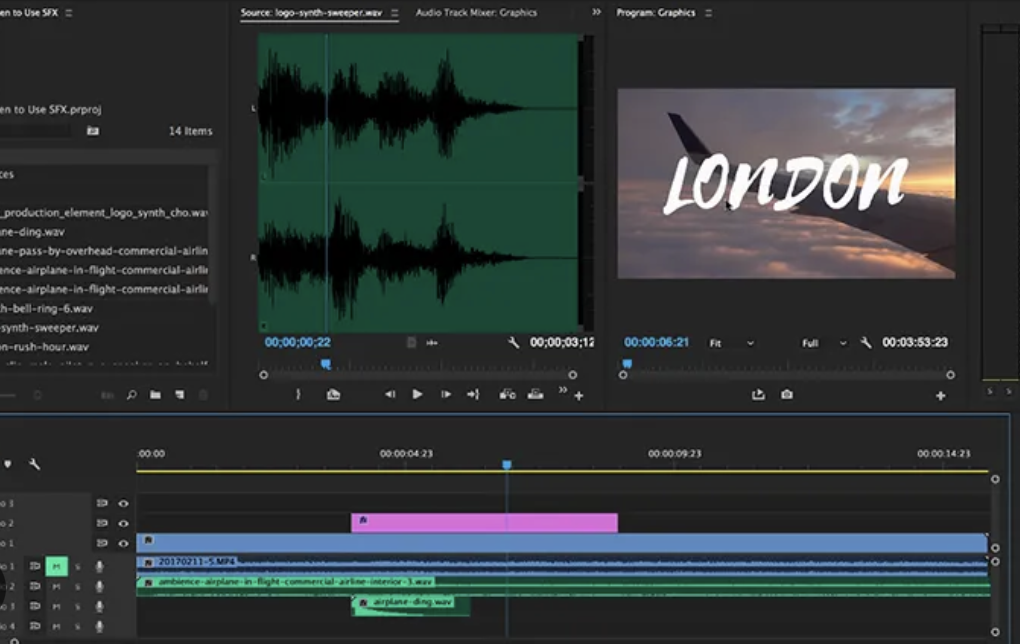Select Source: logo-synth-sweeper.wav tab
The width and height of the screenshot is (1020, 644).
coord(311,12)
